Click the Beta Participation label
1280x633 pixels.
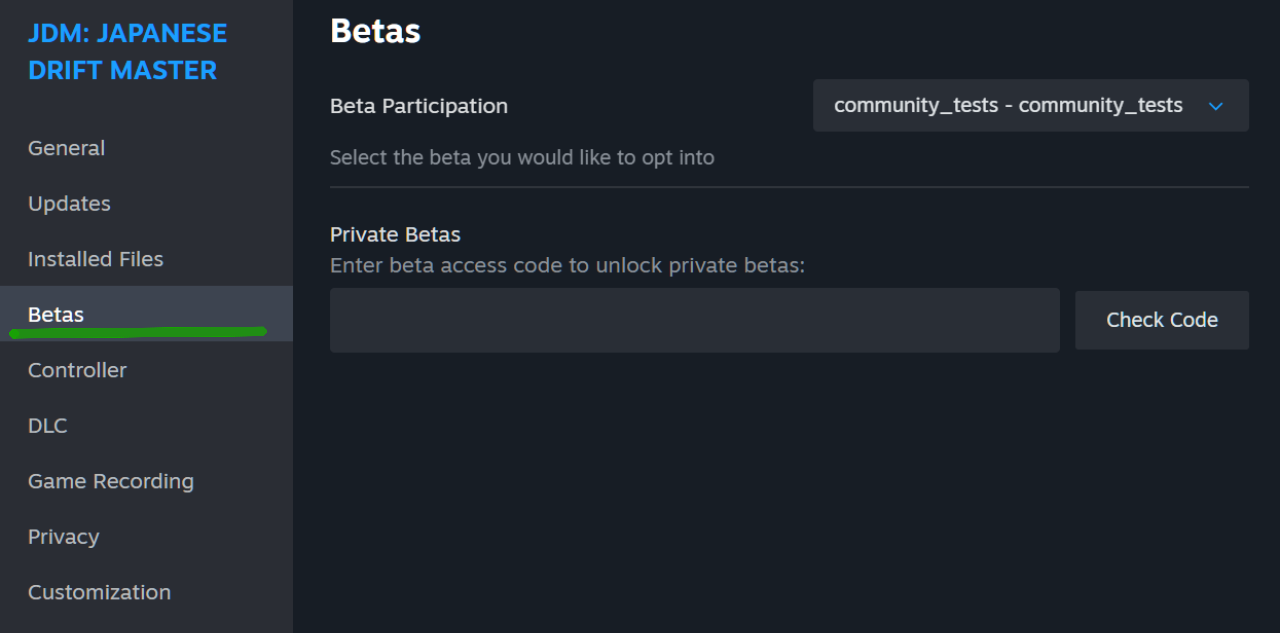pos(419,106)
